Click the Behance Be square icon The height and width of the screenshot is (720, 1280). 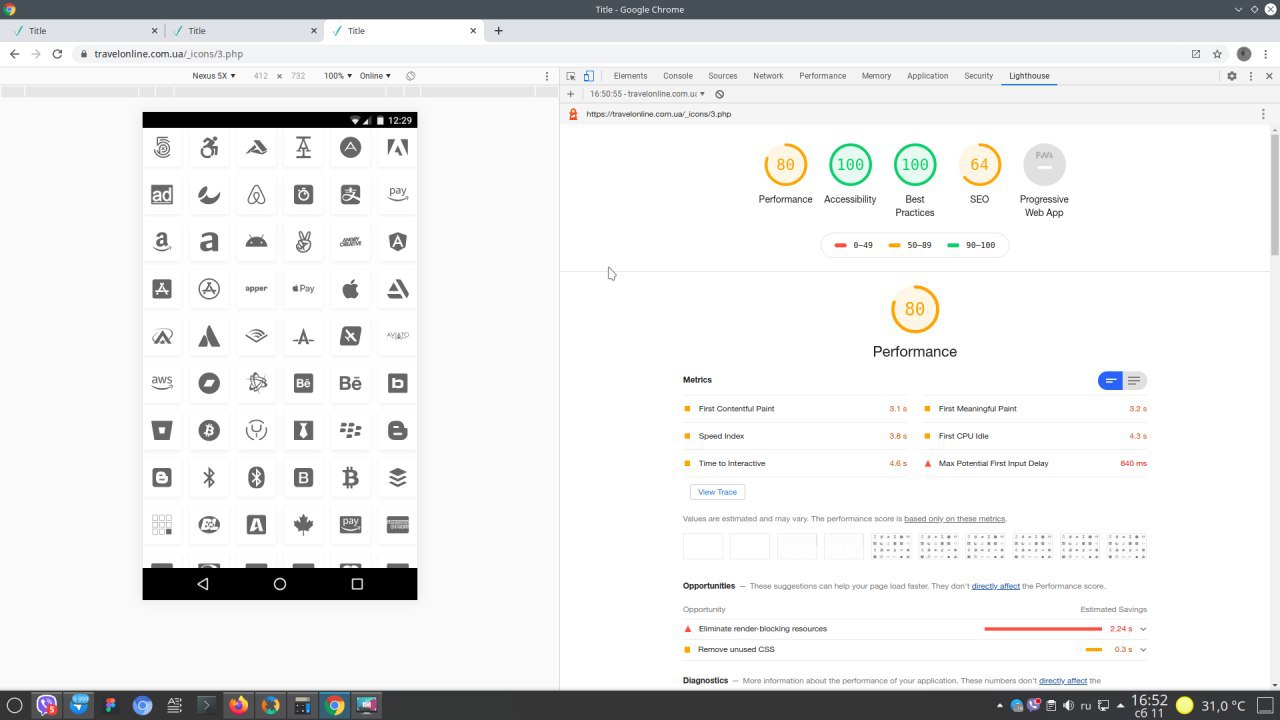coord(303,383)
